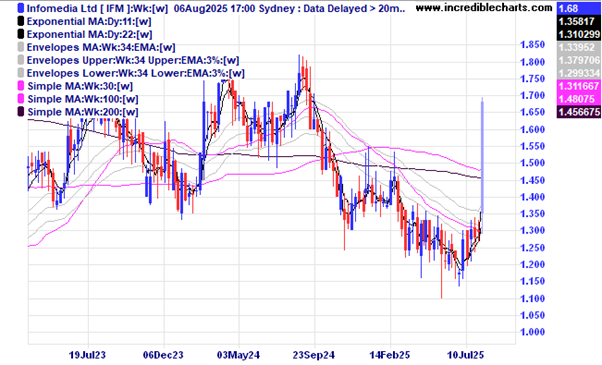Click the blue Infomedia Ltd legend swatch
The height and width of the screenshot is (365, 602).
click(21, 8)
